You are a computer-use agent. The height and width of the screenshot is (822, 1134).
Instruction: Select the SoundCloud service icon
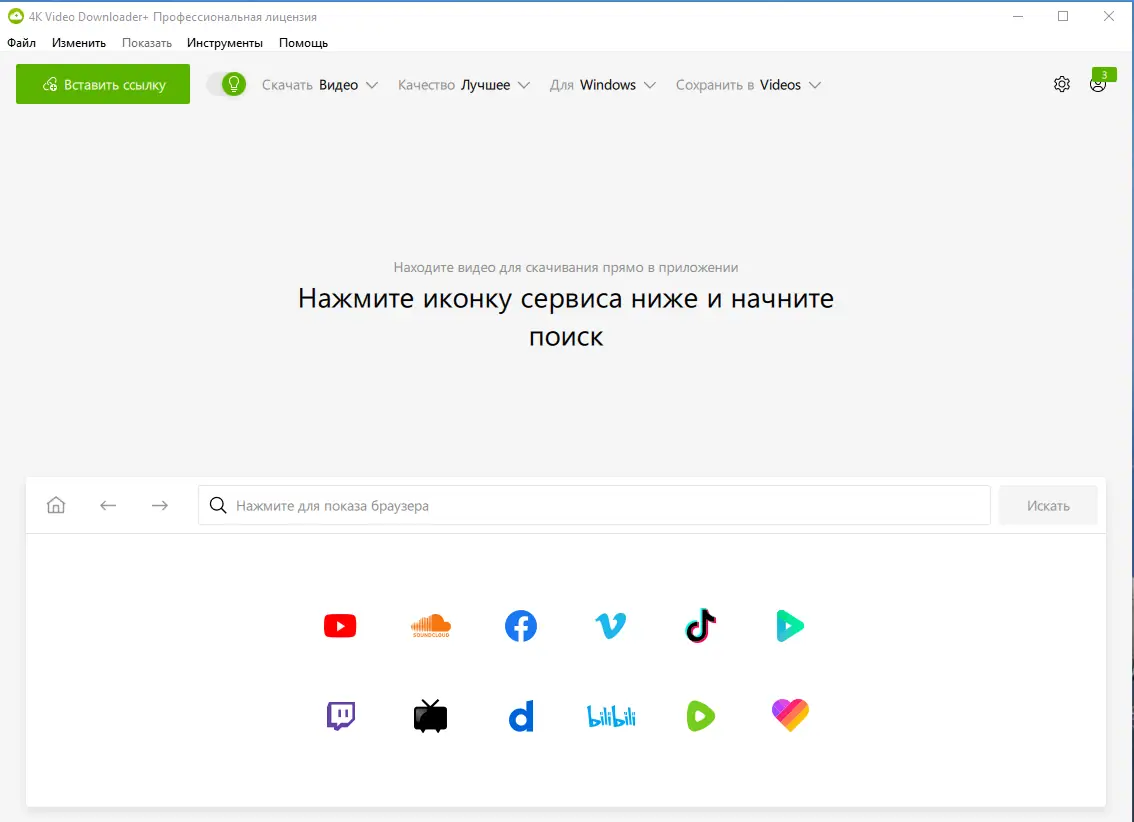[430, 625]
